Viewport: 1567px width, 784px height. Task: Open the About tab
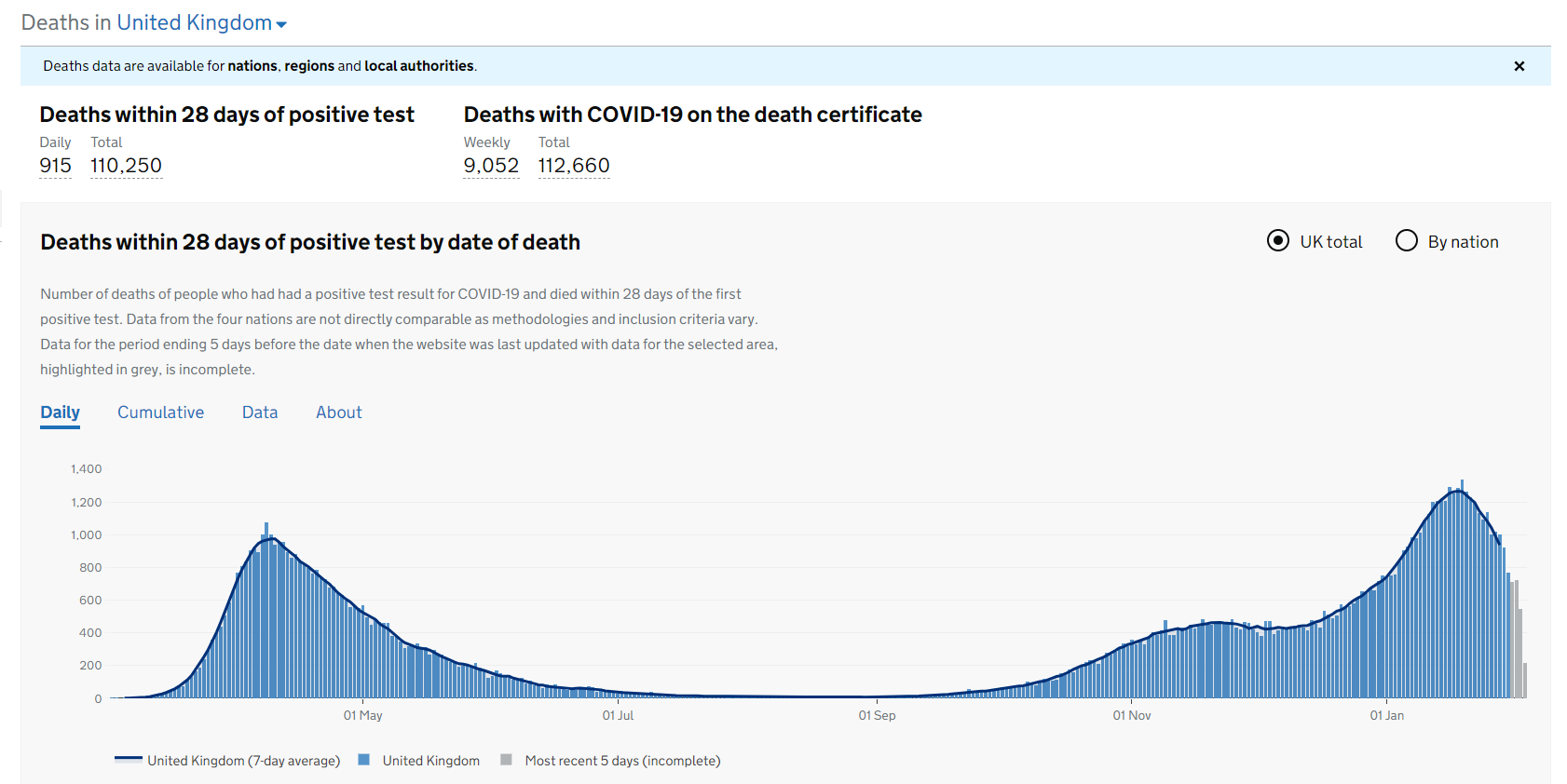[x=339, y=412]
